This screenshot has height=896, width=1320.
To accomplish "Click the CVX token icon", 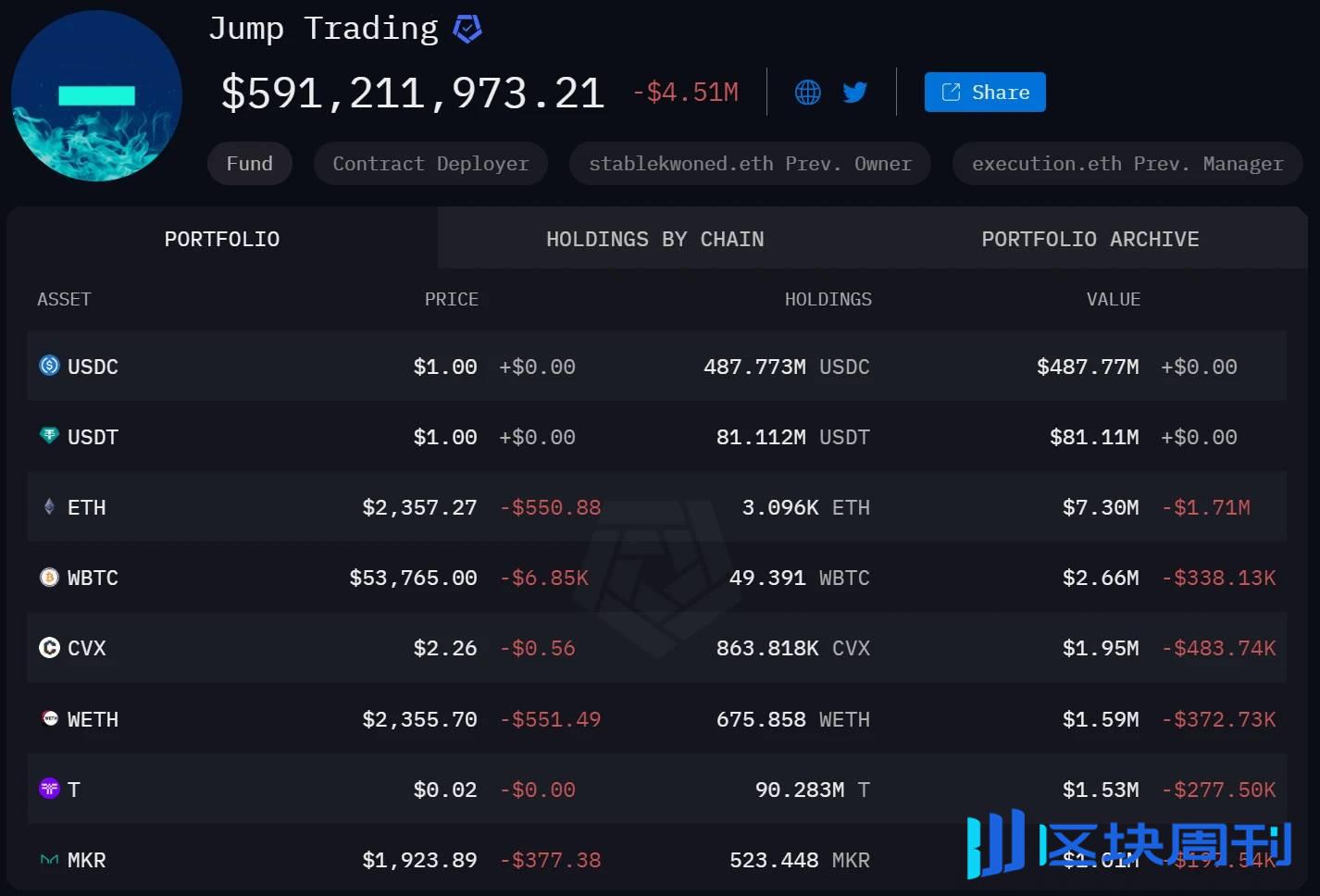I will [x=49, y=648].
